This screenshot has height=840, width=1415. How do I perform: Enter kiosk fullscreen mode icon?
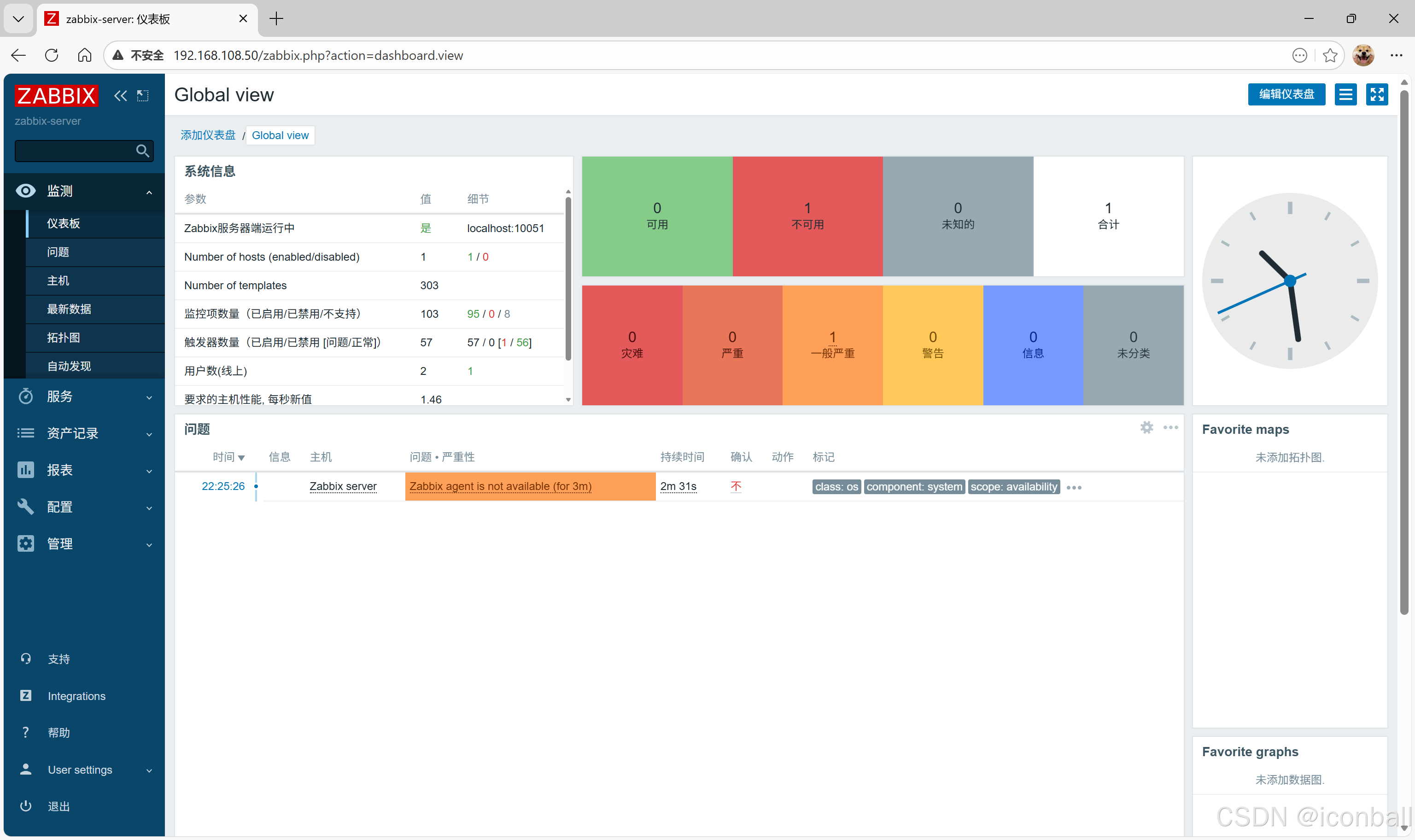tap(1376, 94)
